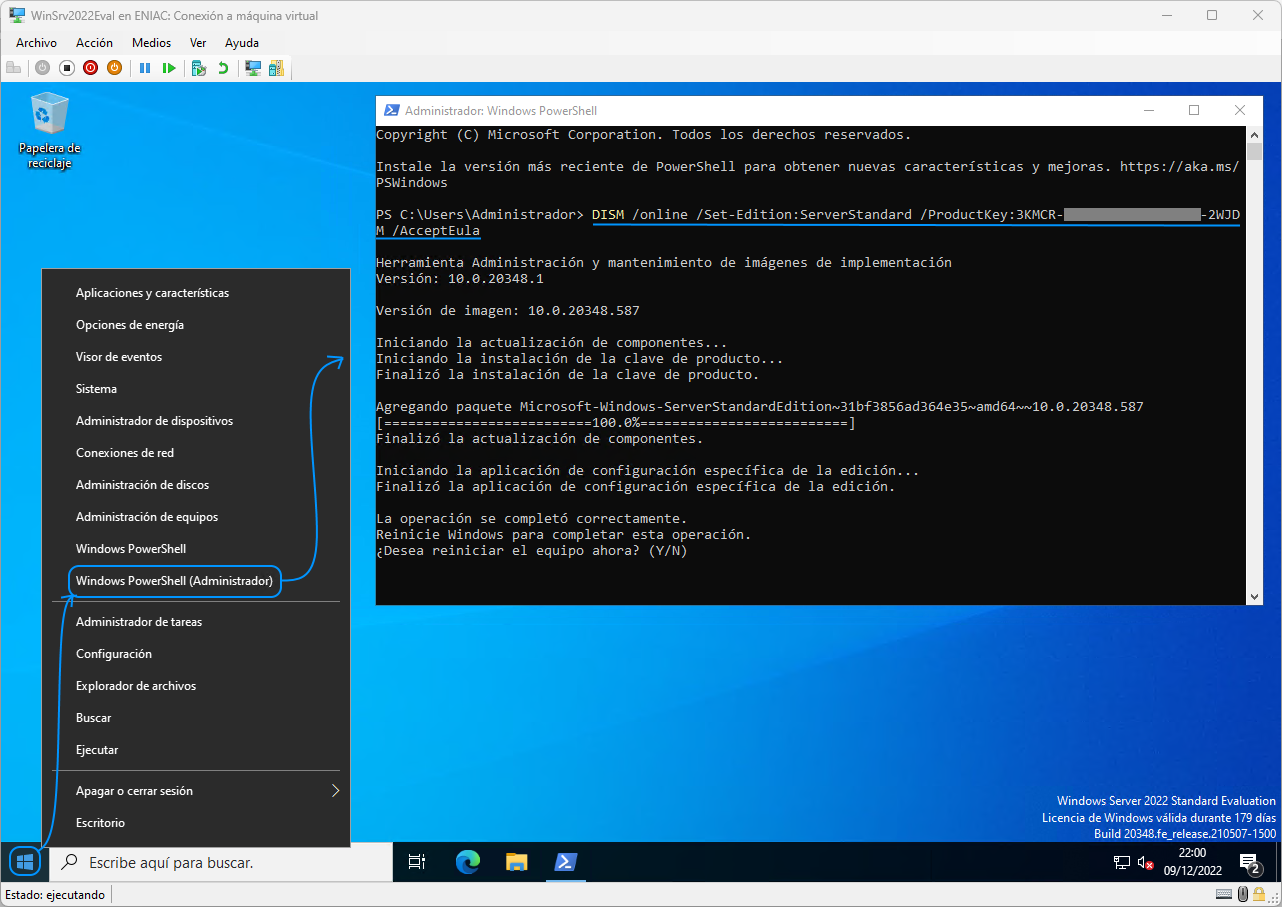Click 'Estado: ejecutando' in status bar
This screenshot has width=1282, height=907.
pos(55,895)
